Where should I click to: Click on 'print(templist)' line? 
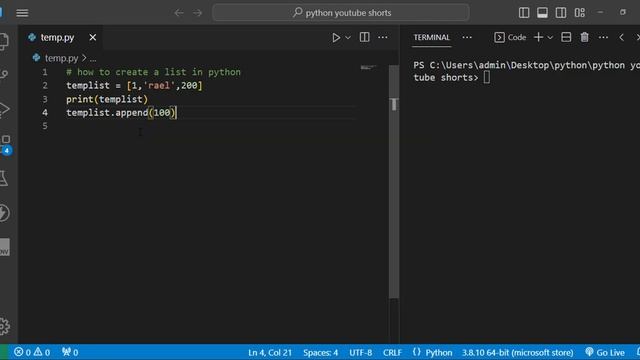[x=107, y=99]
